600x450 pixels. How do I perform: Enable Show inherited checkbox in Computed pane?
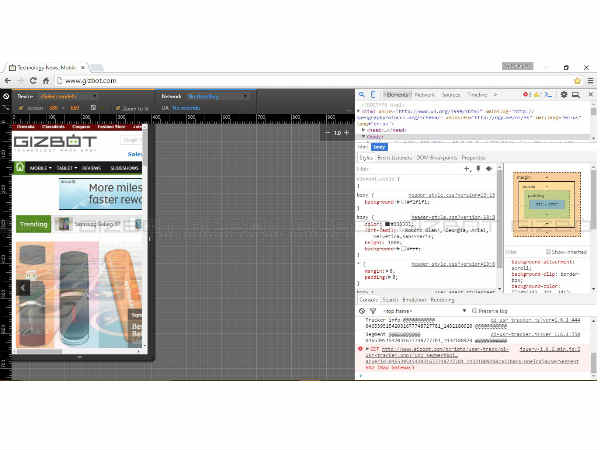pyautogui.click(x=548, y=251)
